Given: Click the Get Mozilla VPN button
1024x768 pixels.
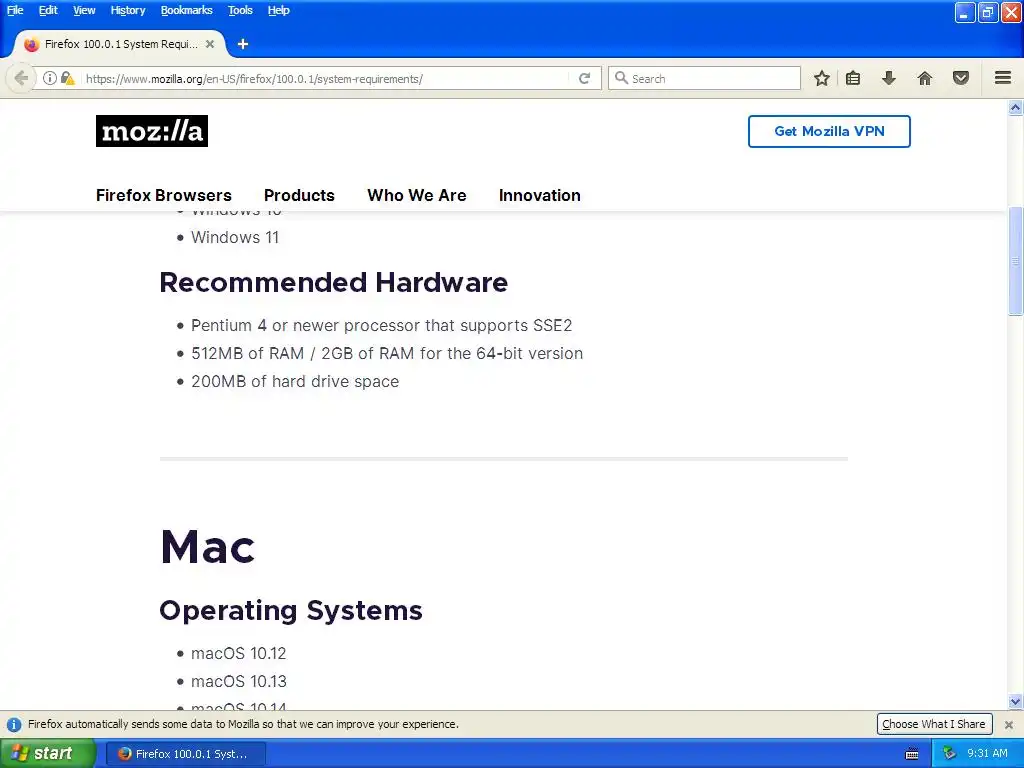Looking at the screenshot, I should pos(829,131).
